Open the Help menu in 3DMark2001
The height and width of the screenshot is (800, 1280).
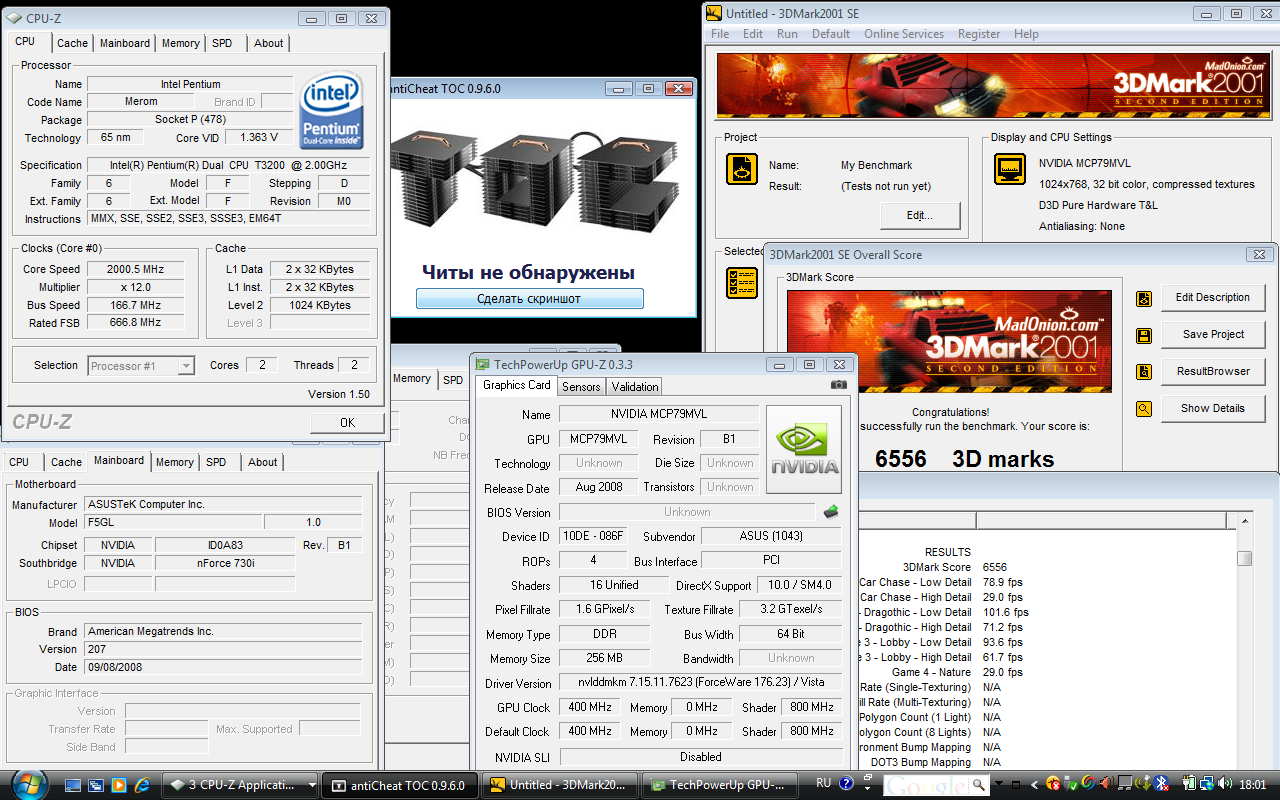[1026, 34]
